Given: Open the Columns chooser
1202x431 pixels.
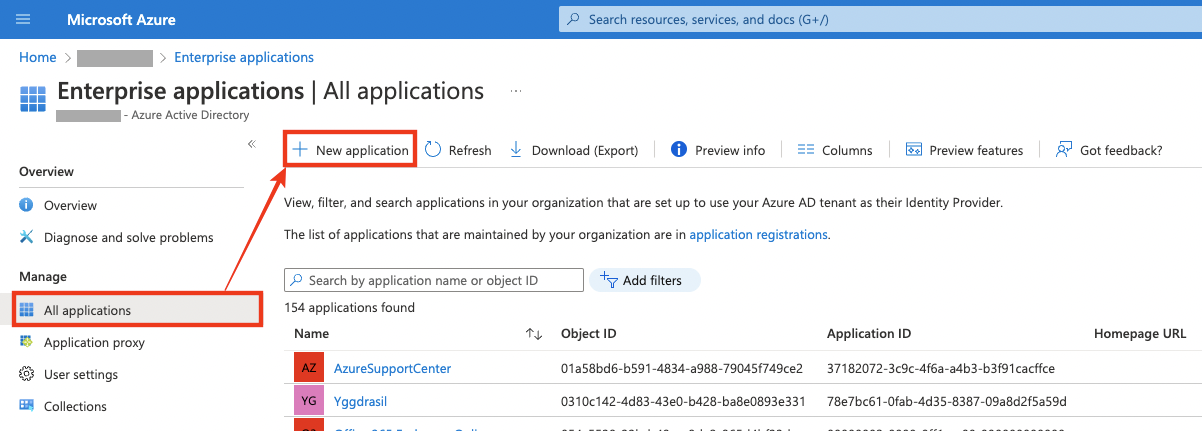Looking at the screenshot, I should coord(835,150).
